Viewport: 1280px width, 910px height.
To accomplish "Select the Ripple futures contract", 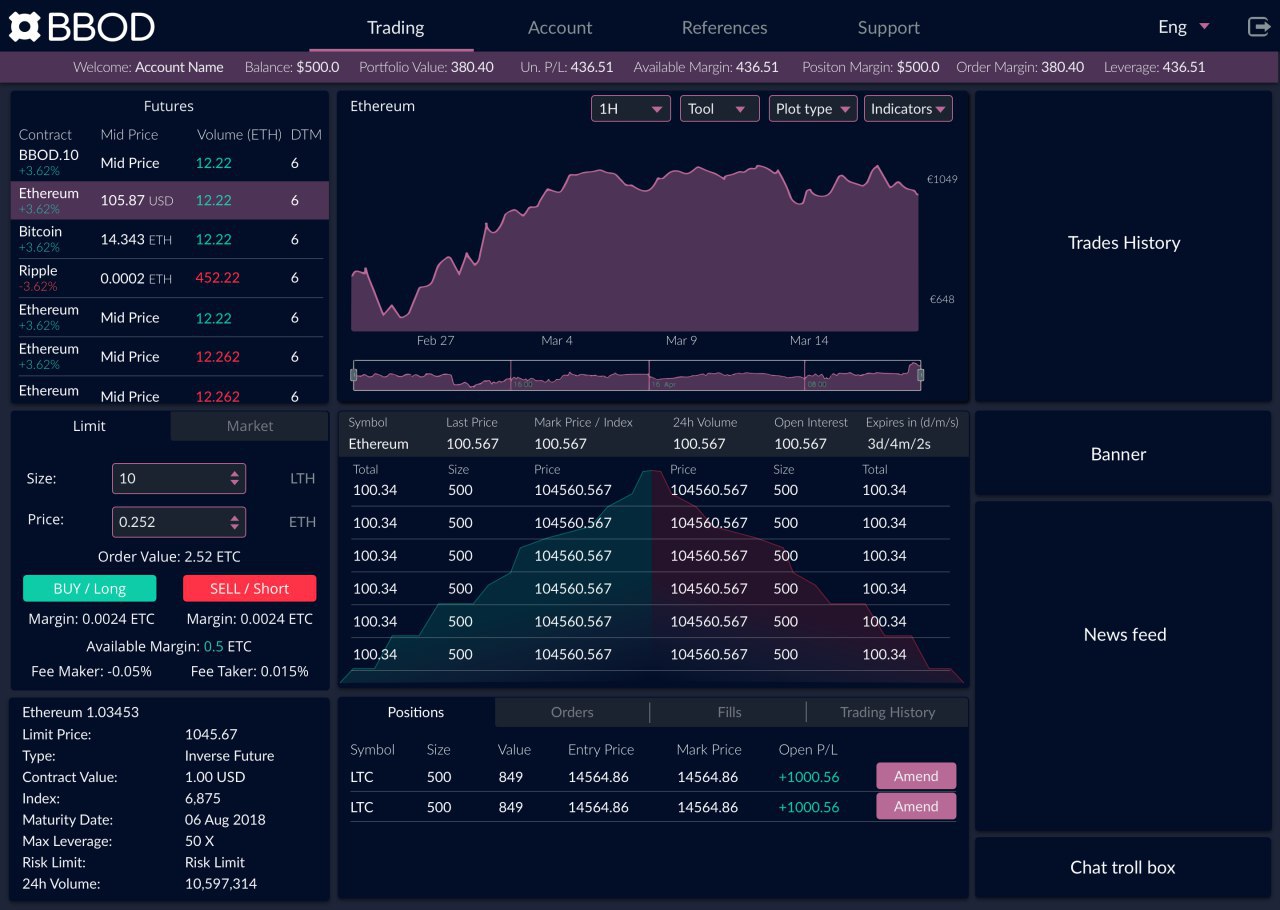I will [170, 278].
